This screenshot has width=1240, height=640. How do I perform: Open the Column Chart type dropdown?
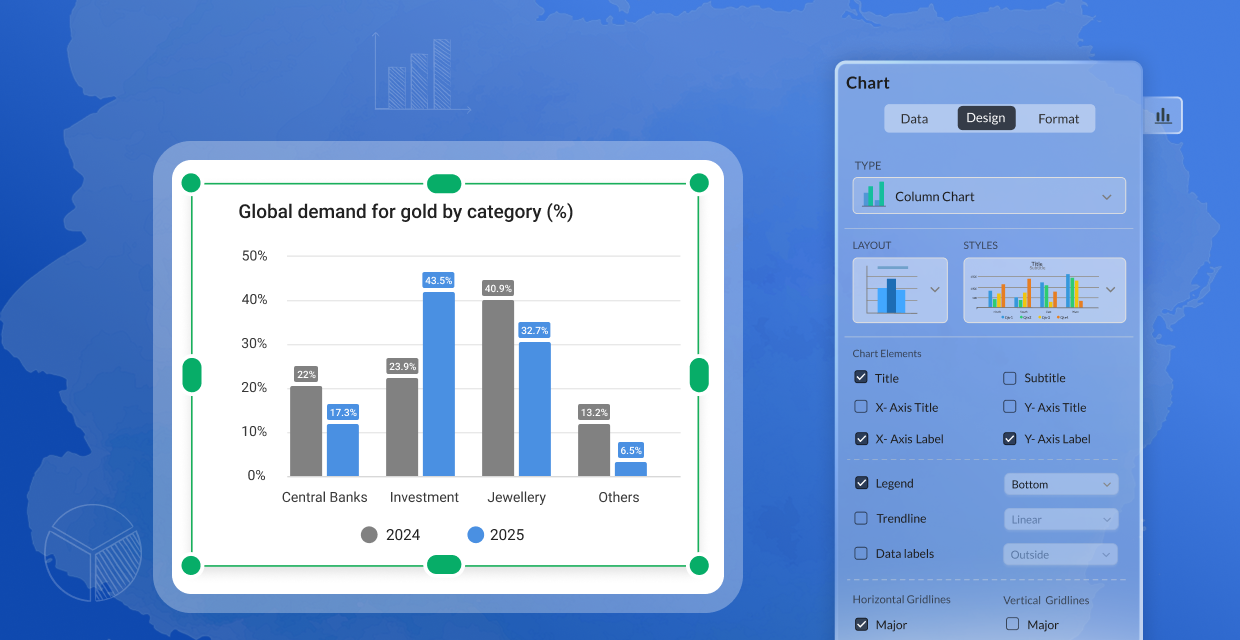click(x=1106, y=197)
